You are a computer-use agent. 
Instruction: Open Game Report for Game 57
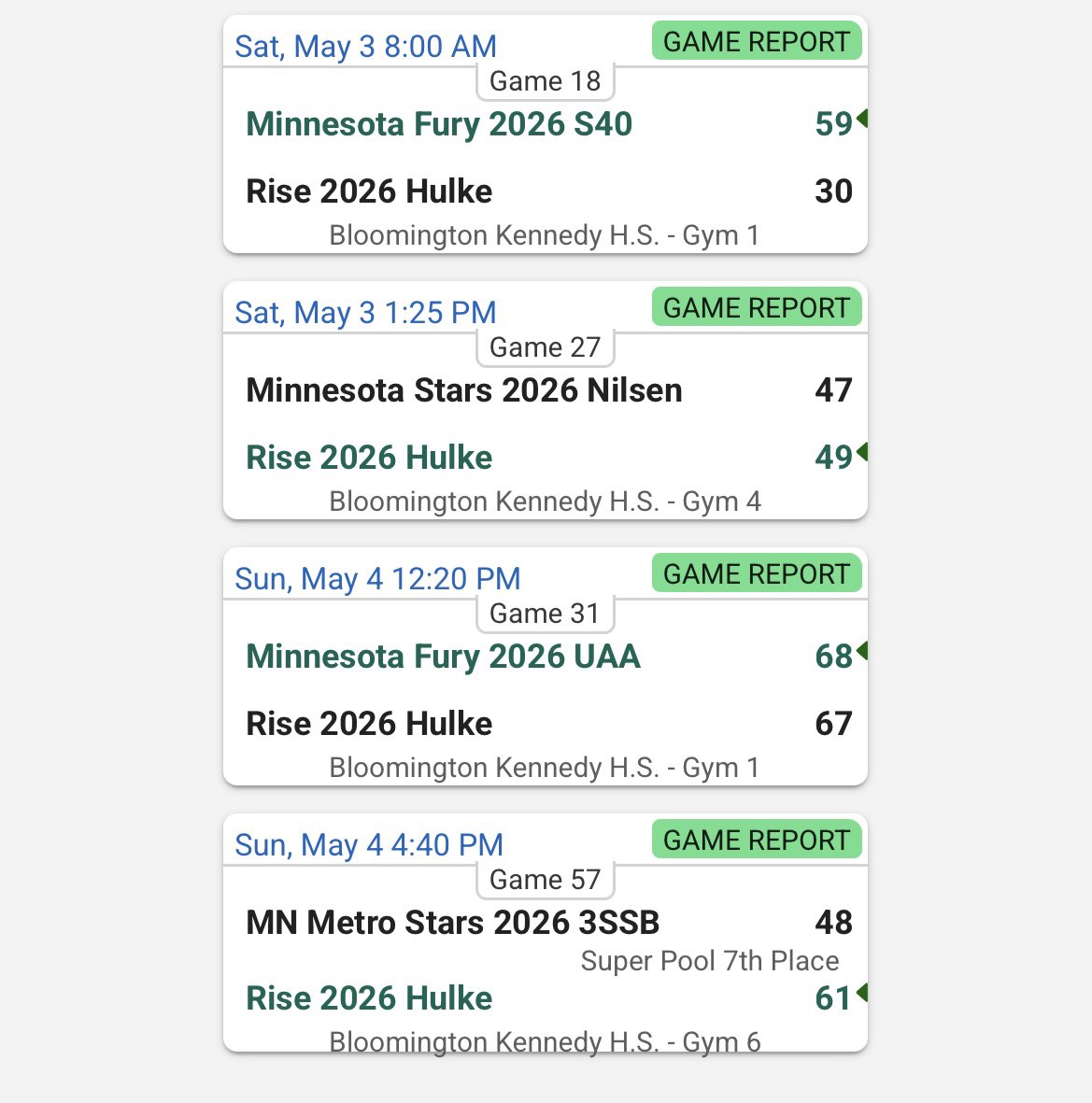pos(757,840)
